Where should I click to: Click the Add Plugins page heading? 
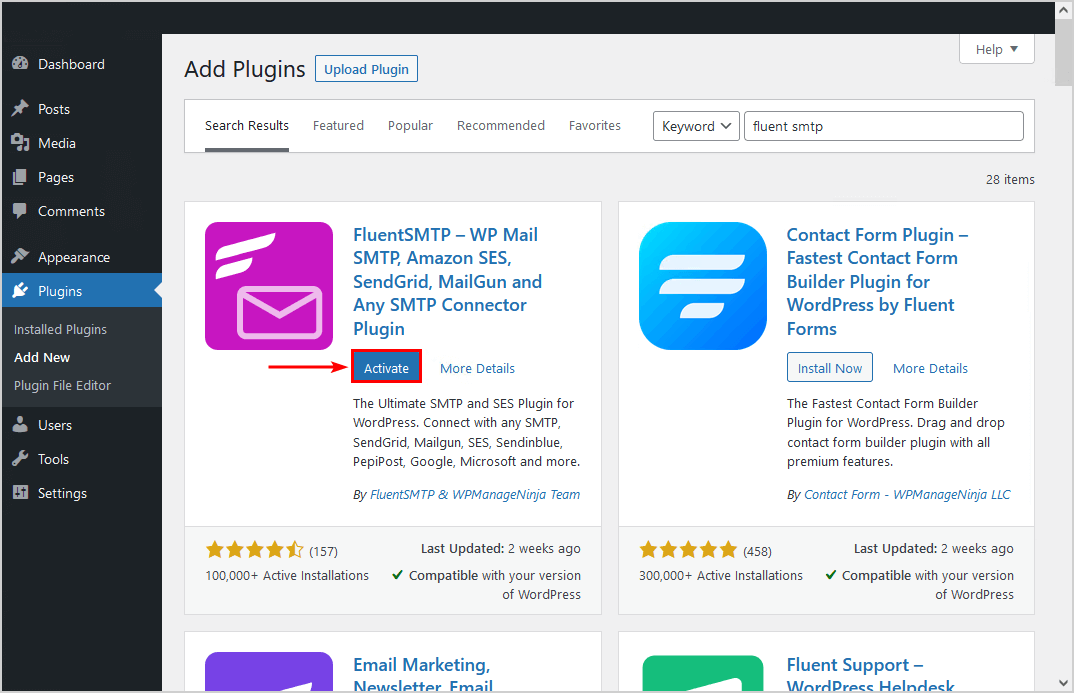[x=245, y=69]
